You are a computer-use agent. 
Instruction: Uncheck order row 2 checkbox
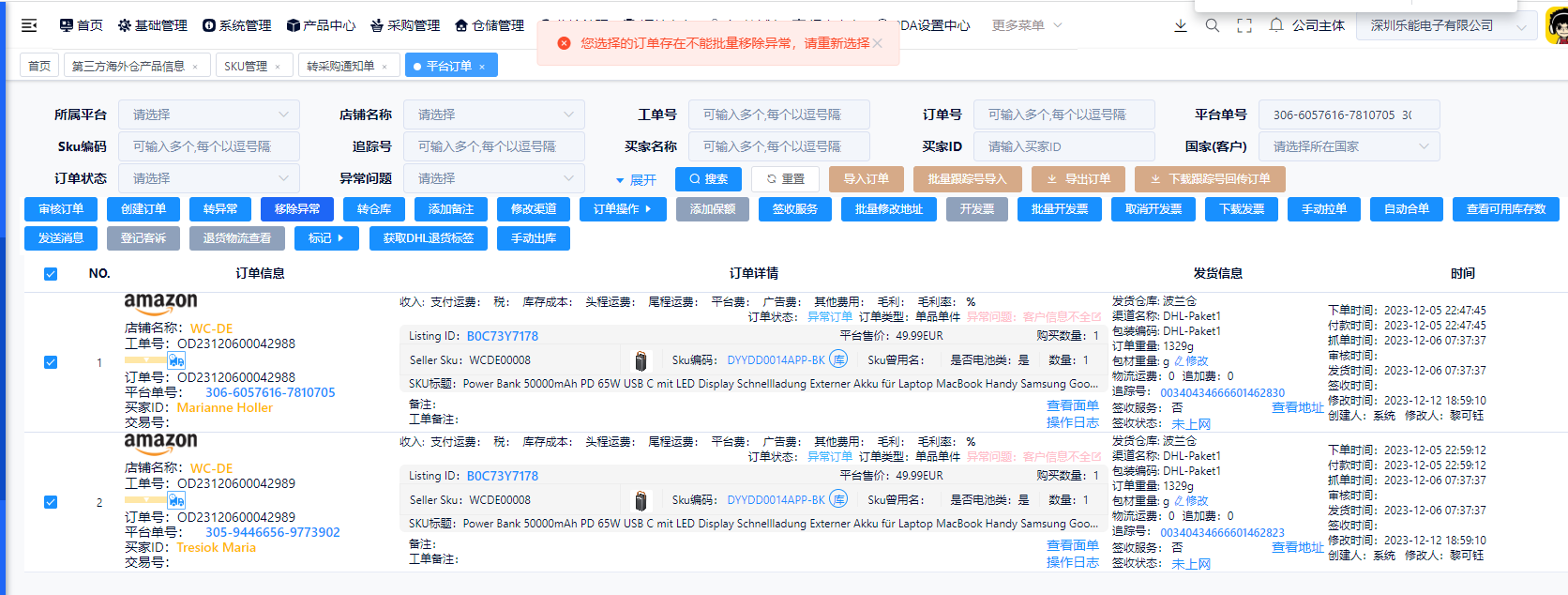(51, 502)
